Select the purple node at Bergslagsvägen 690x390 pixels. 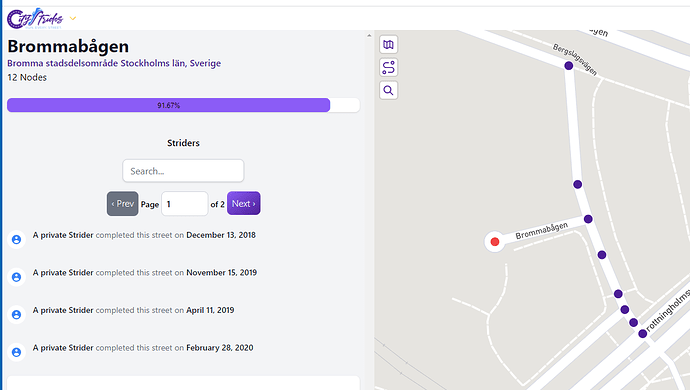tap(569, 66)
